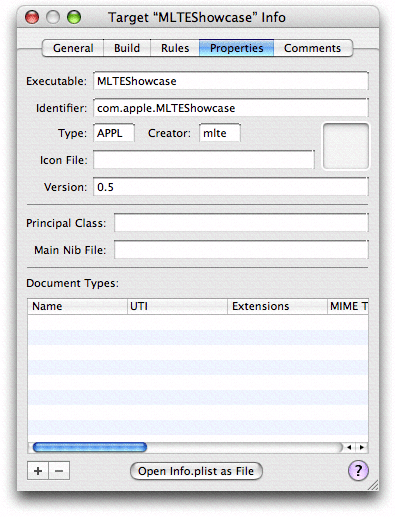Click the Extensions column header
The width and height of the screenshot is (395, 517).
277,306
